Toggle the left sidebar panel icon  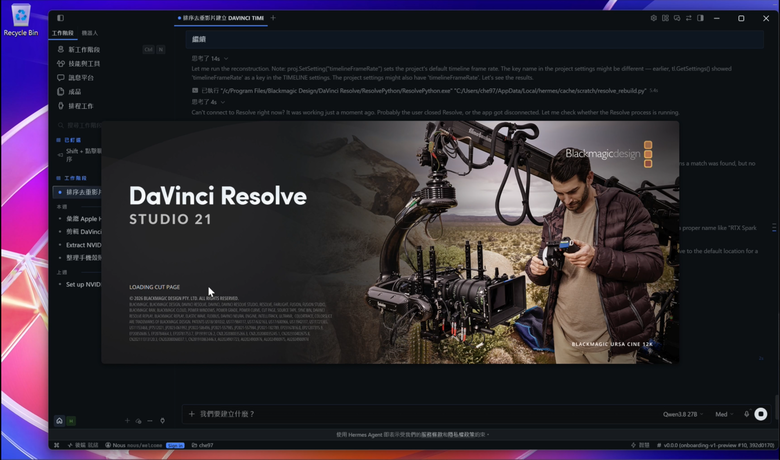pos(60,18)
